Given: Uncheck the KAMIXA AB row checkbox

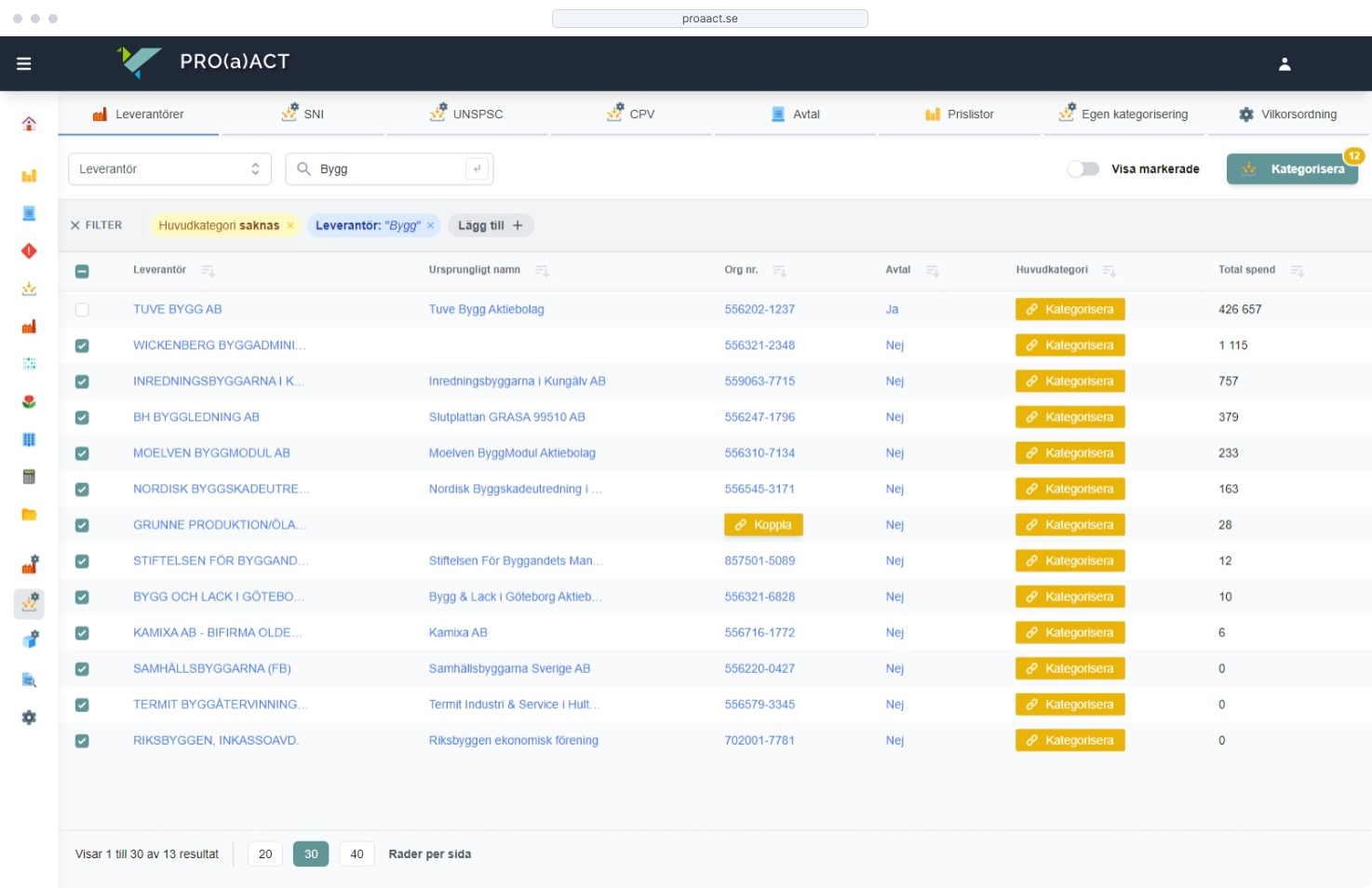Looking at the screenshot, I should click(x=82, y=633).
